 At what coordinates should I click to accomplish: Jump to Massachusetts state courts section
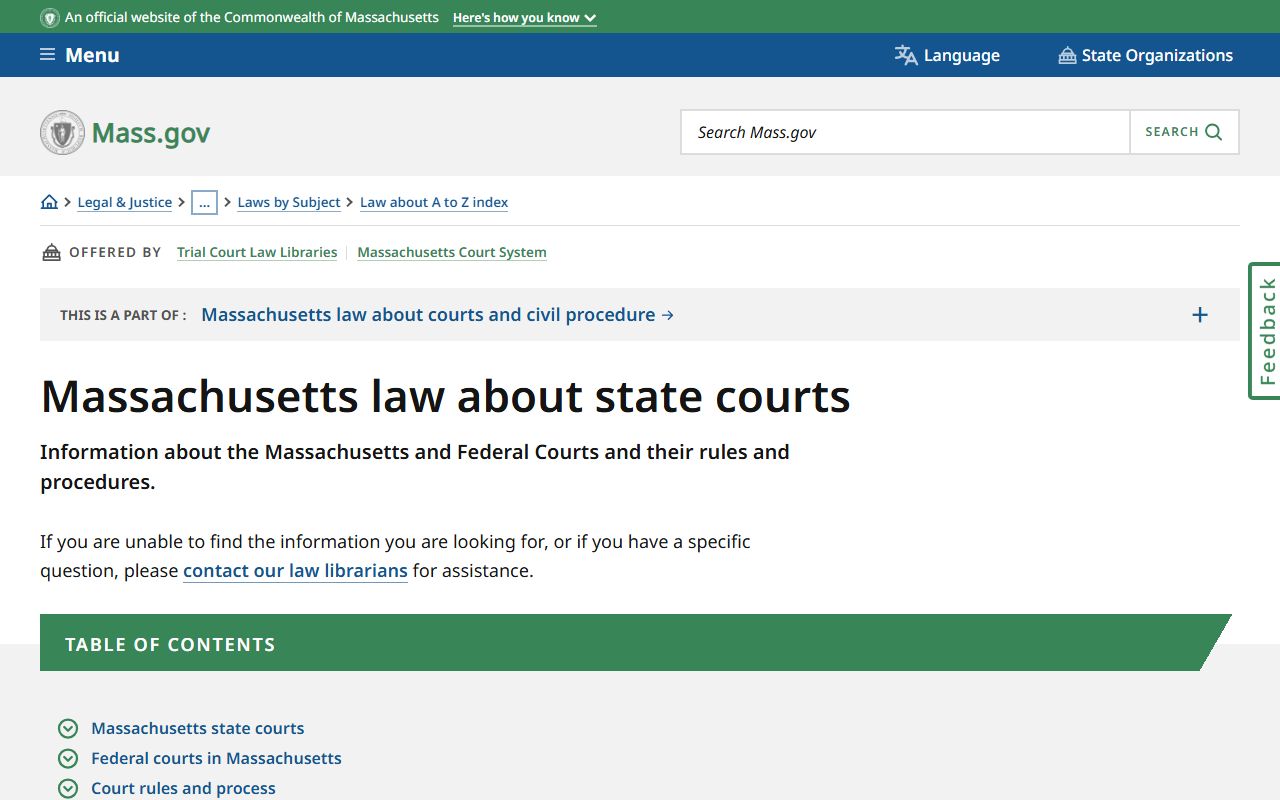pyautogui.click(x=198, y=728)
